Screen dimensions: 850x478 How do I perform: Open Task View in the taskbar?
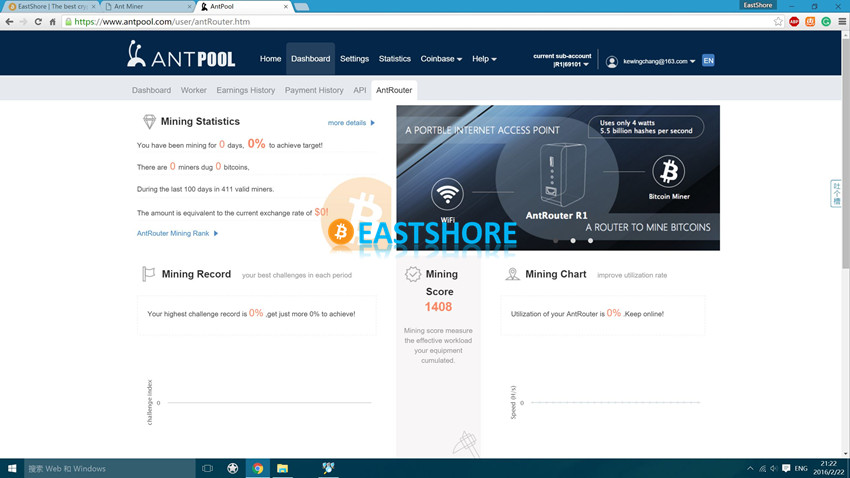click(208, 468)
